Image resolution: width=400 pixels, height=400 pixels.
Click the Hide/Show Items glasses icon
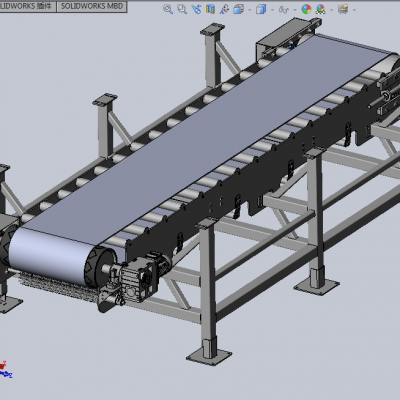(x=283, y=9)
